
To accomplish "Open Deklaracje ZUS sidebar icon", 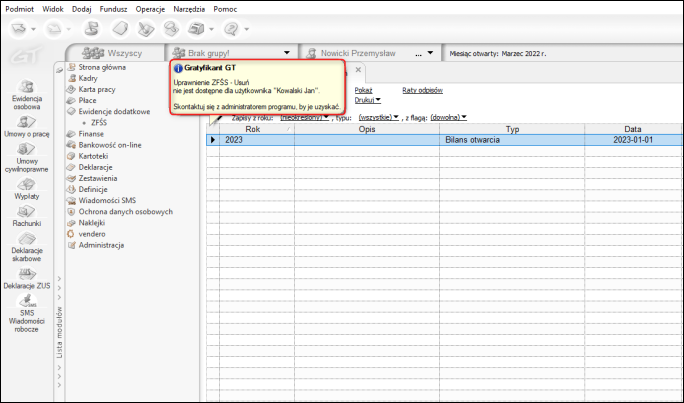I will (x=27, y=278).
